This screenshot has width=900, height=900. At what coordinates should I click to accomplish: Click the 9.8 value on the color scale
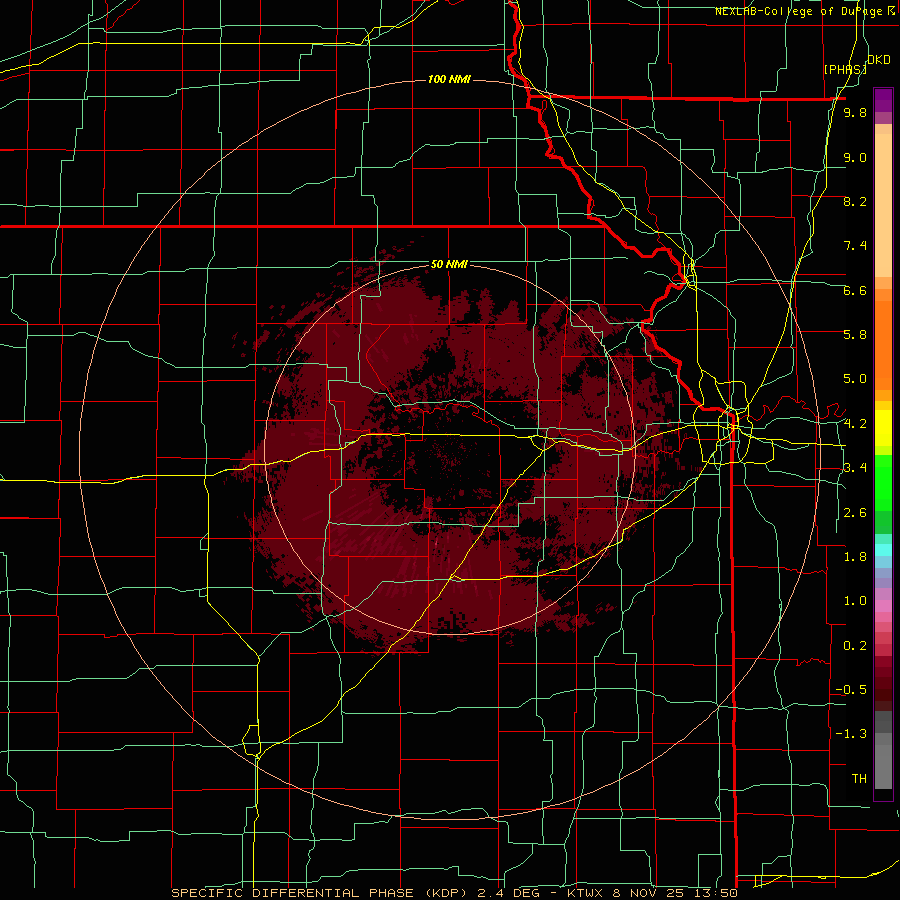(855, 113)
